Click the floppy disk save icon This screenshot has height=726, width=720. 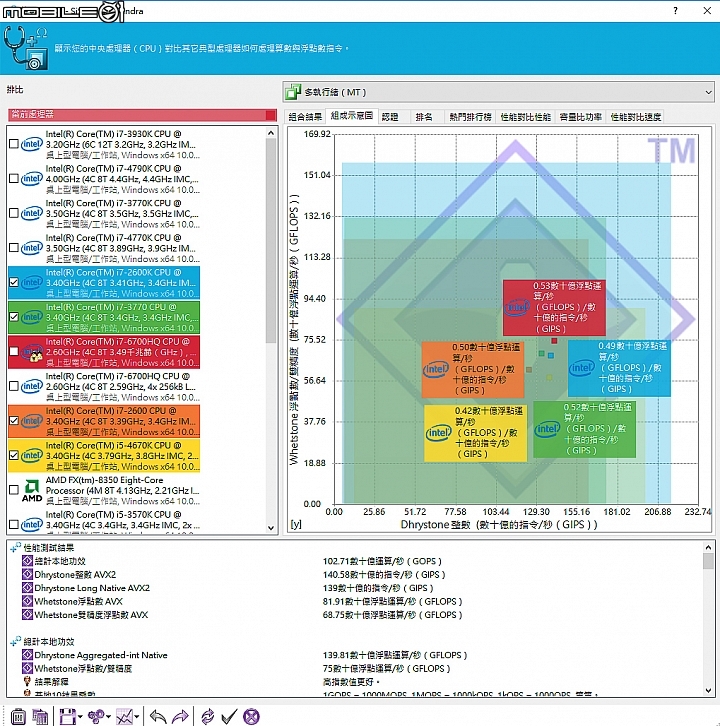pyautogui.click(x=68, y=716)
